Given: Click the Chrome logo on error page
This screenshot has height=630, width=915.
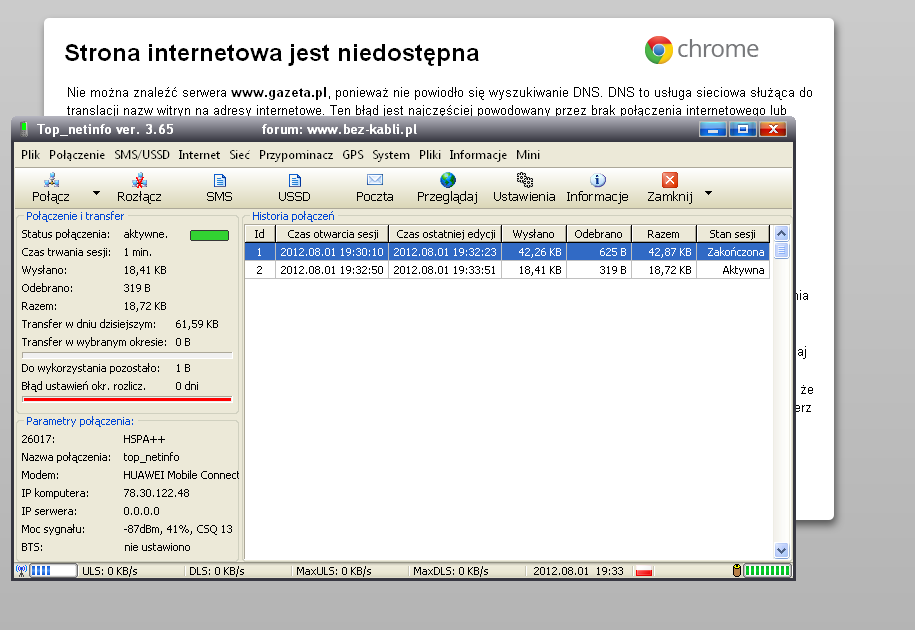Looking at the screenshot, I should (659, 50).
